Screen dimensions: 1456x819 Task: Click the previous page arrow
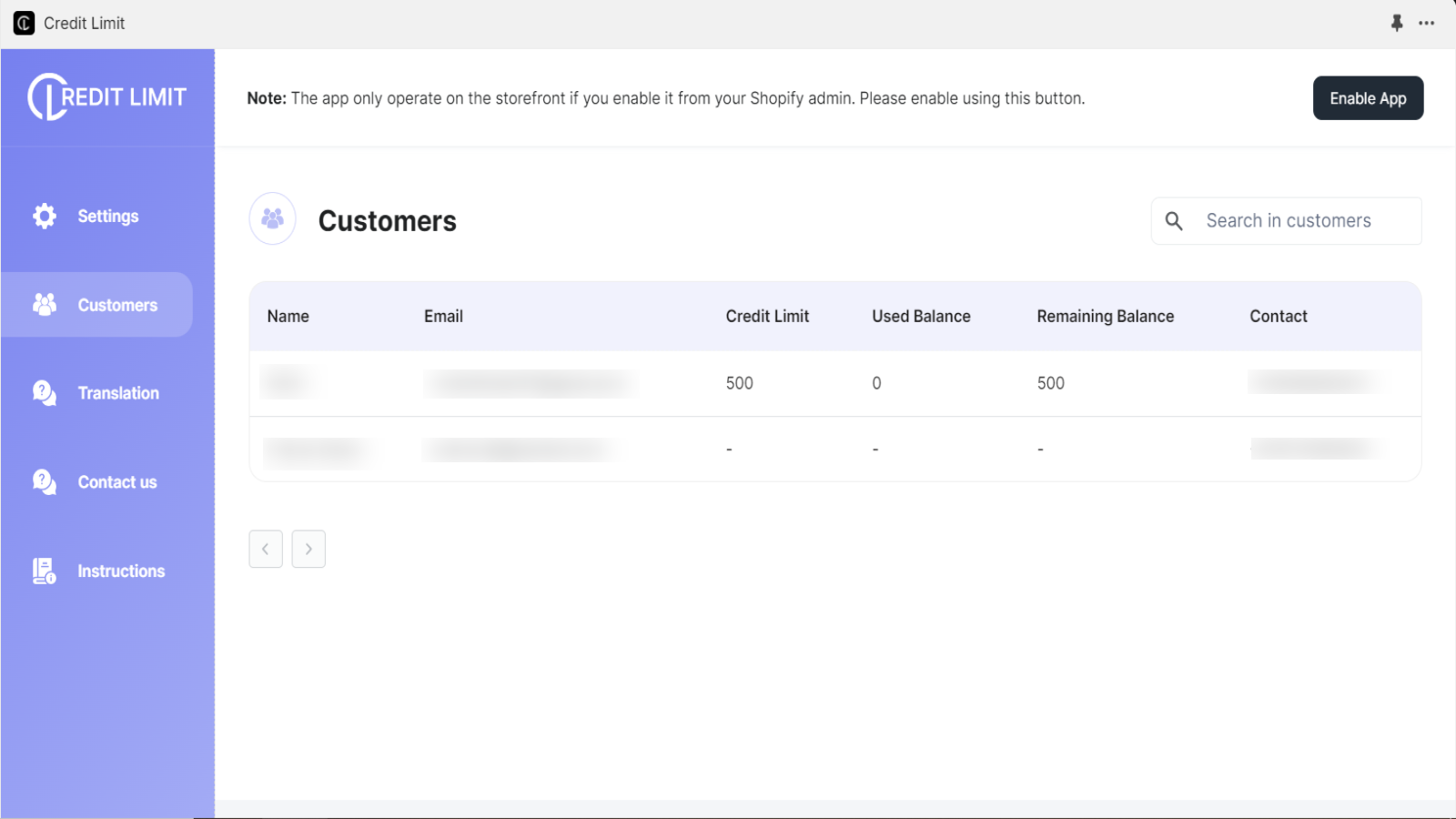pos(265,549)
